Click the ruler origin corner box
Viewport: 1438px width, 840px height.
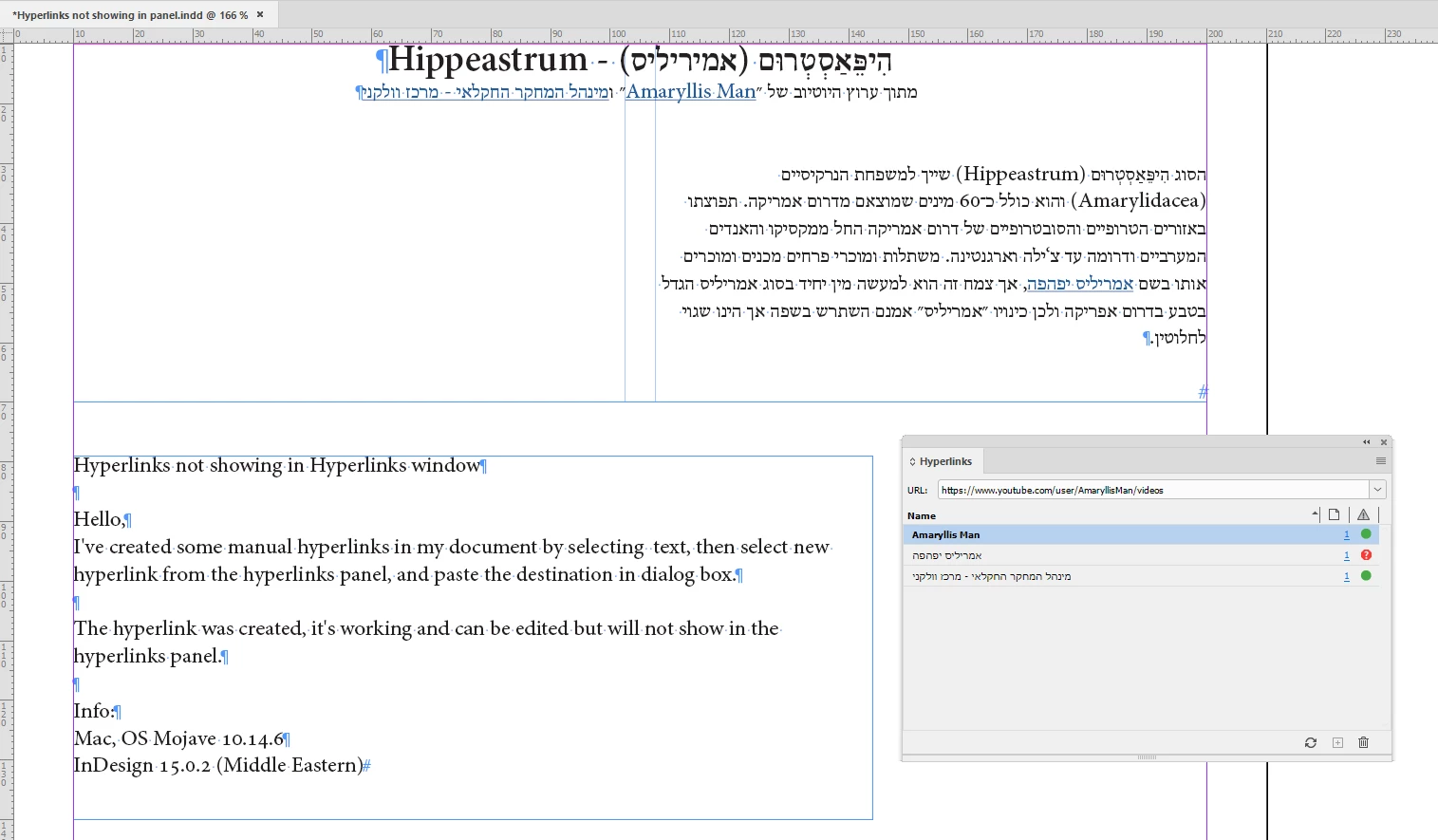click(x=6, y=34)
